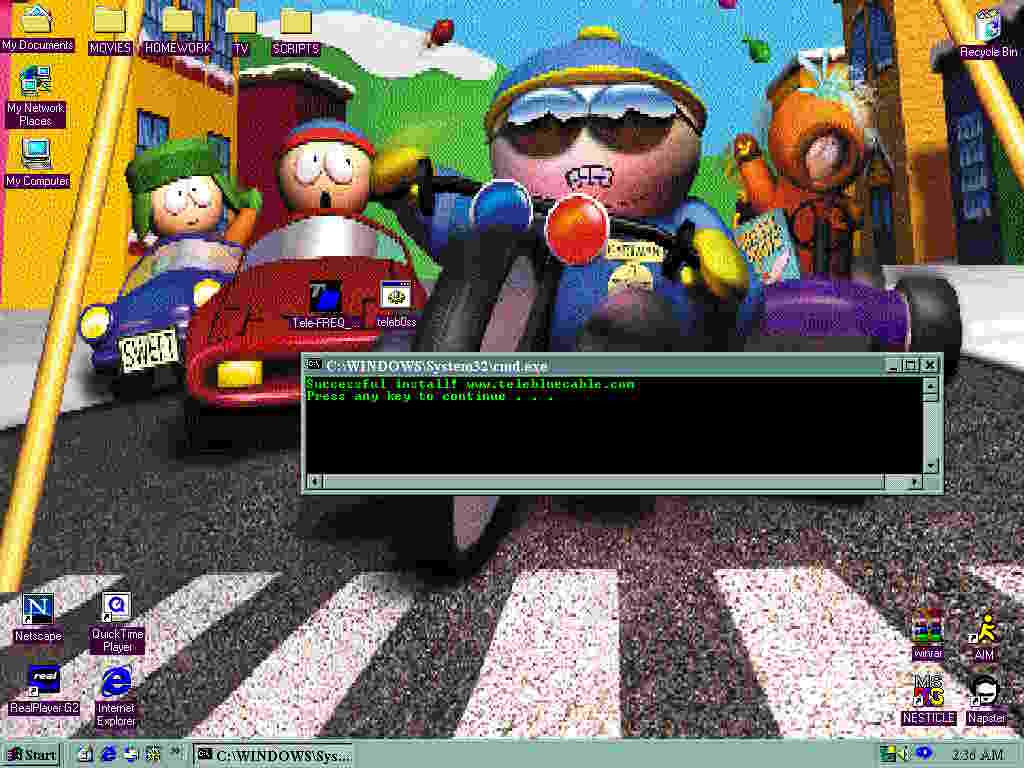Viewport: 1024px width, 768px height.
Task: Open the winrar desktop icon
Action: [929, 628]
